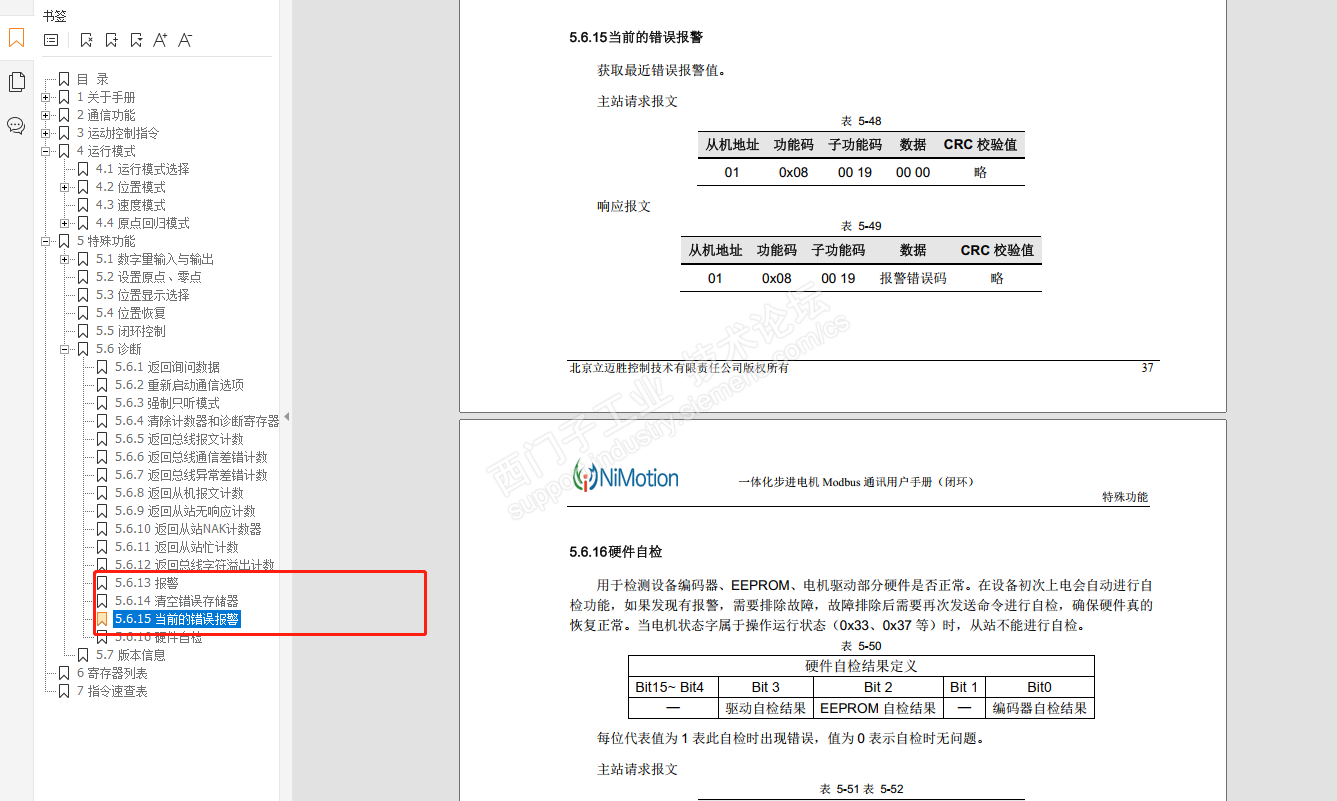Open bookmark '5.7 版本信息'
Viewport: 1337px width, 801px height.
(130, 655)
